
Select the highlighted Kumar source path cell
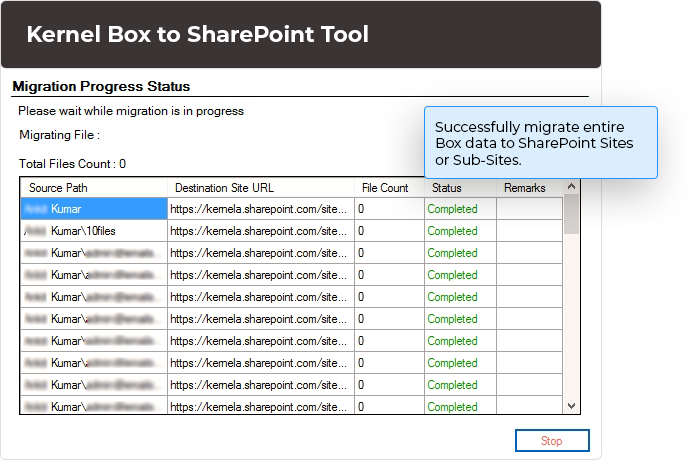tap(94, 209)
